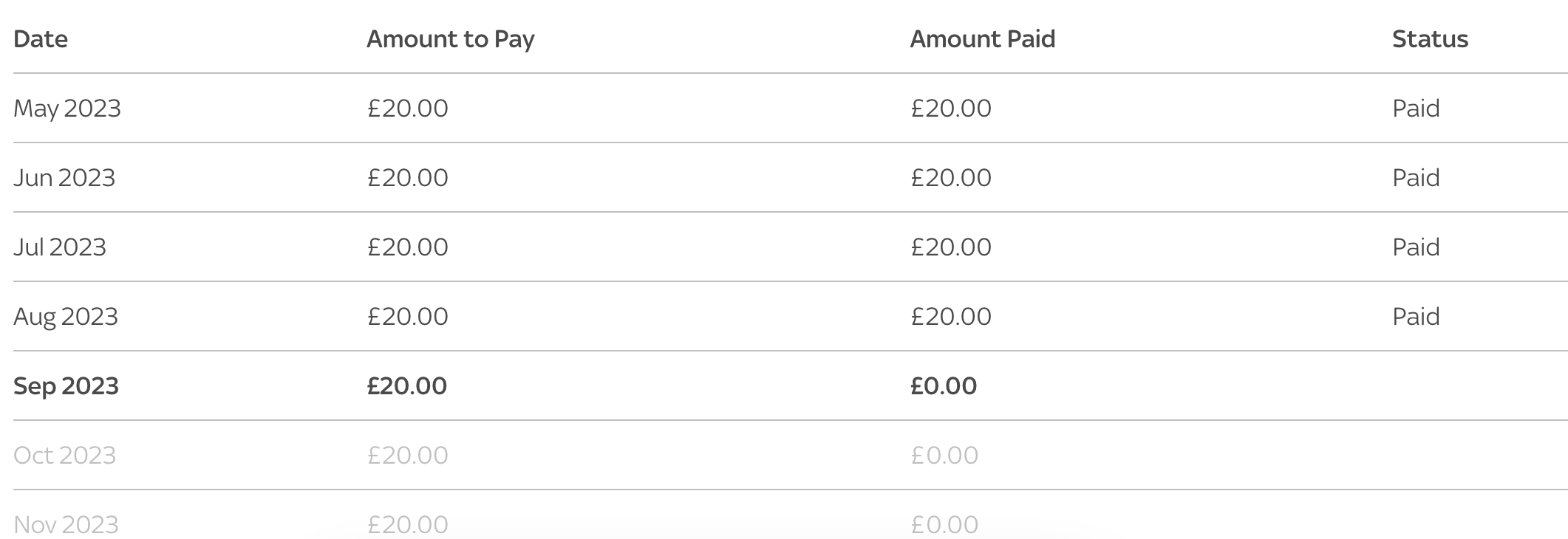Click the Paid status for Jul 2023
This screenshot has width=1568, height=539.
click(x=1416, y=247)
